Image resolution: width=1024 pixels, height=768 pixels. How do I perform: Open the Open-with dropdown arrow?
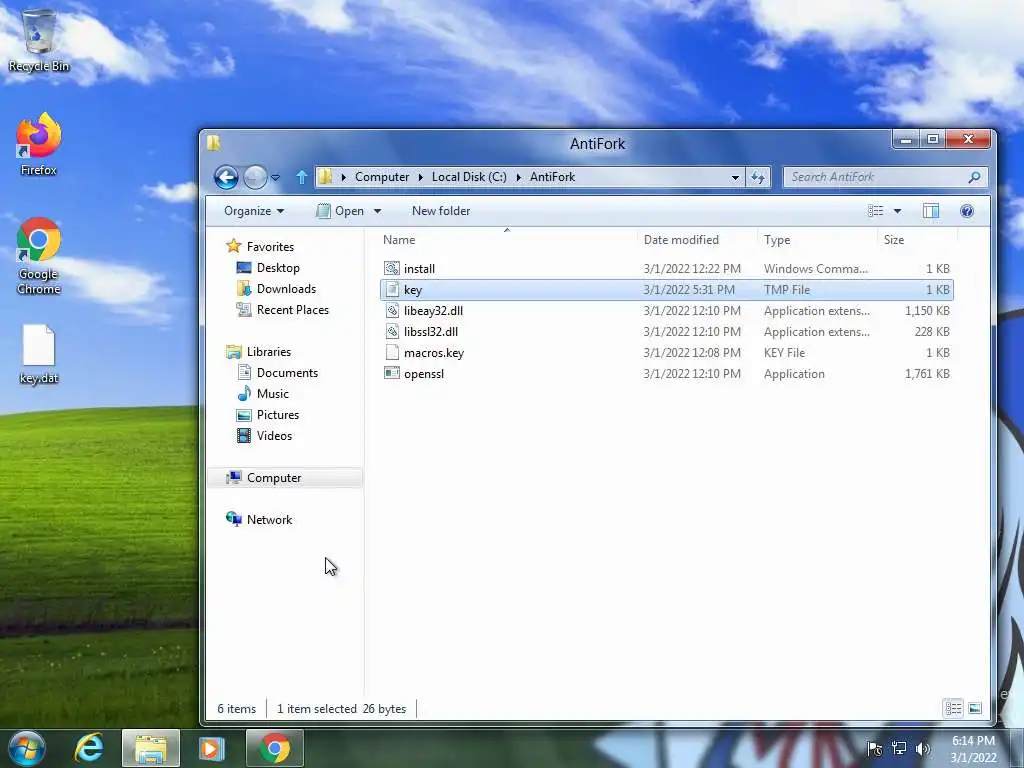(x=377, y=211)
